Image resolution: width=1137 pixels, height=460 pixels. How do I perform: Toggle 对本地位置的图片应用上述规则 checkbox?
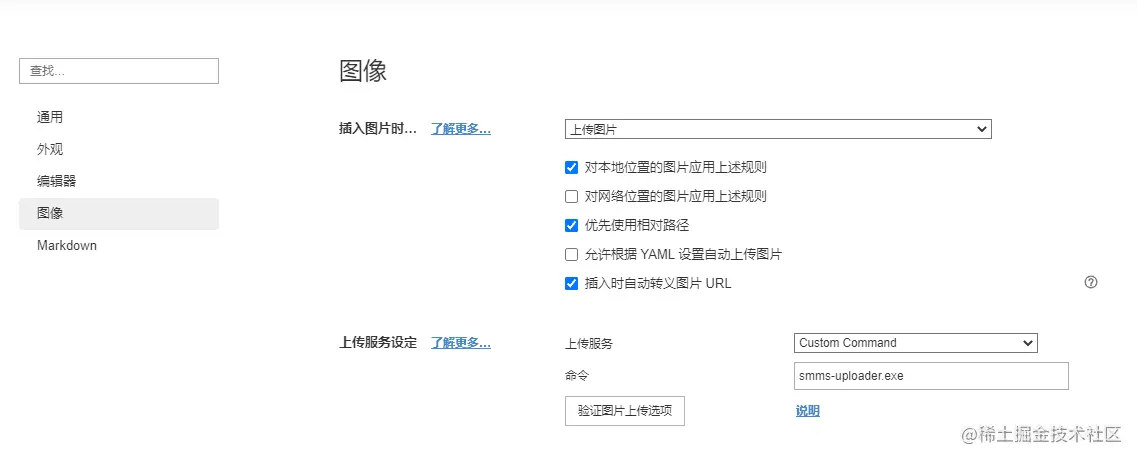tap(571, 168)
